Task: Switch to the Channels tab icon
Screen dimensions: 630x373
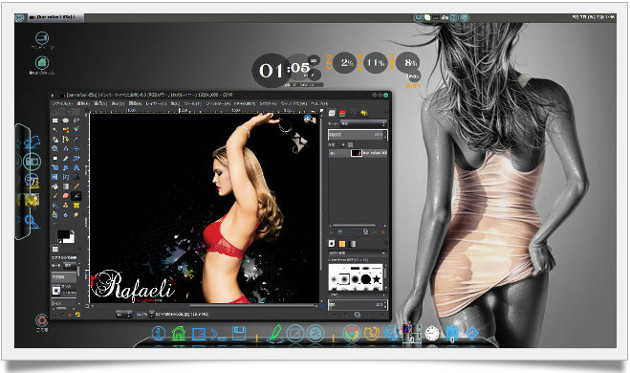Action: pyautogui.click(x=342, y=113)
